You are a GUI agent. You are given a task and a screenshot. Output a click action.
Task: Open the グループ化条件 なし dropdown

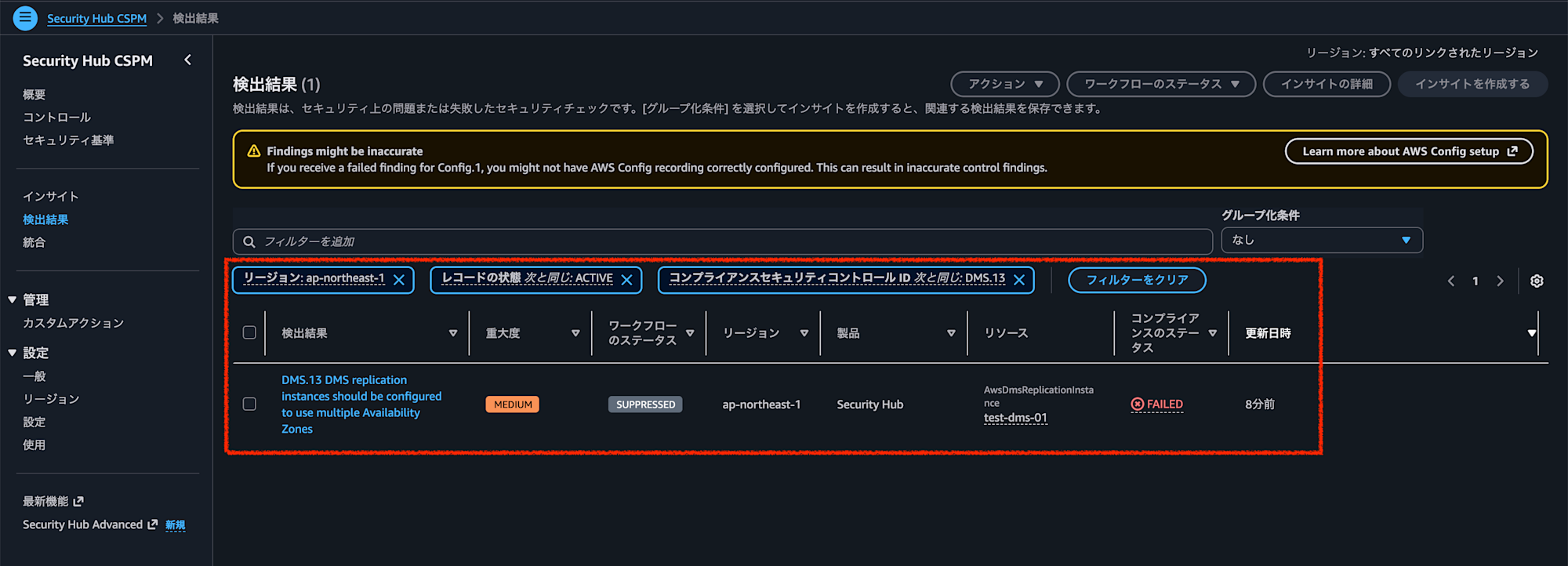click(x=1322, y=240)
